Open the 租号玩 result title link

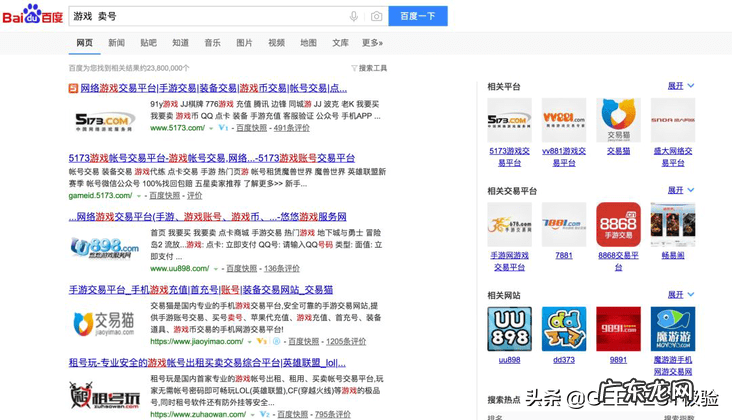pos(207,363)
